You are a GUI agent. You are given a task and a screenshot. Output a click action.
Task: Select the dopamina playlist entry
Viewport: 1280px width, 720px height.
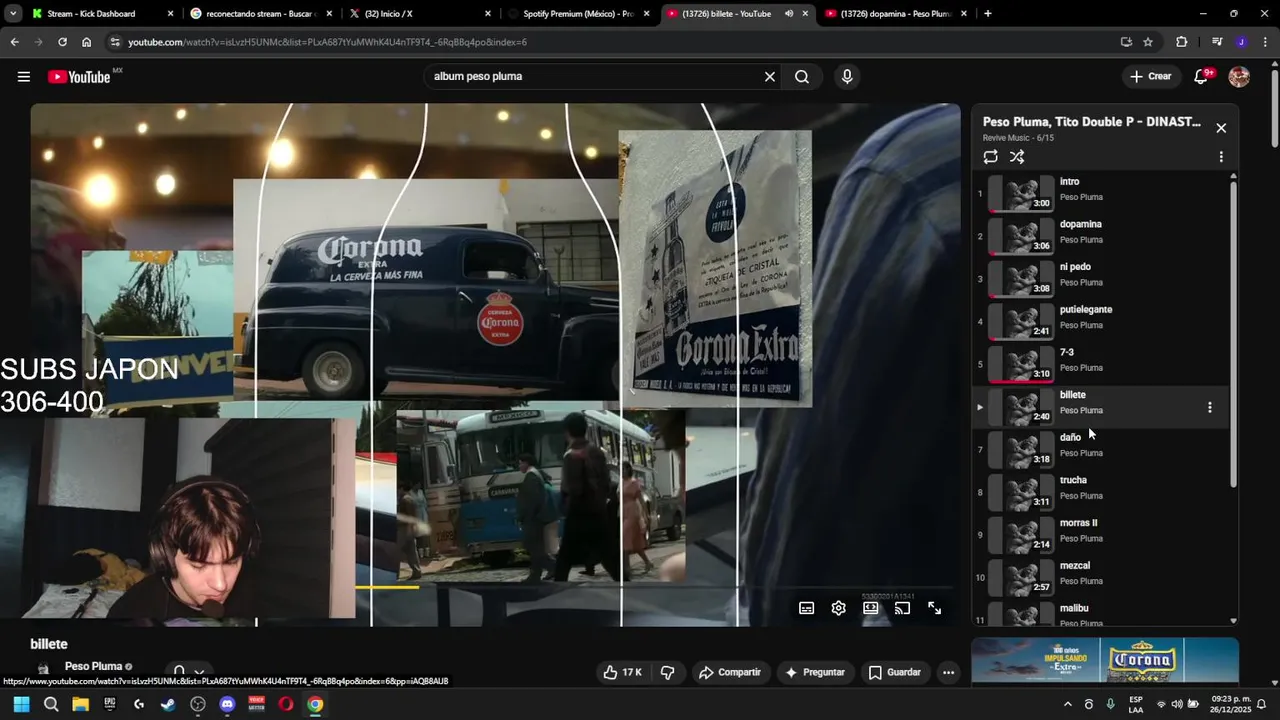[x=1100, y=236]
